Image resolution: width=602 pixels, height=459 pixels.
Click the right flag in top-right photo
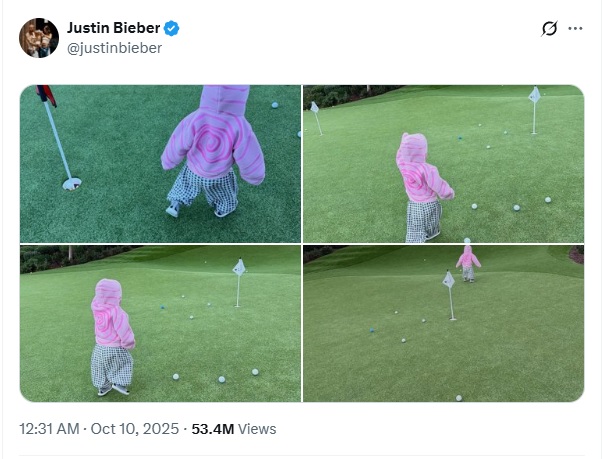pos(534,95)
